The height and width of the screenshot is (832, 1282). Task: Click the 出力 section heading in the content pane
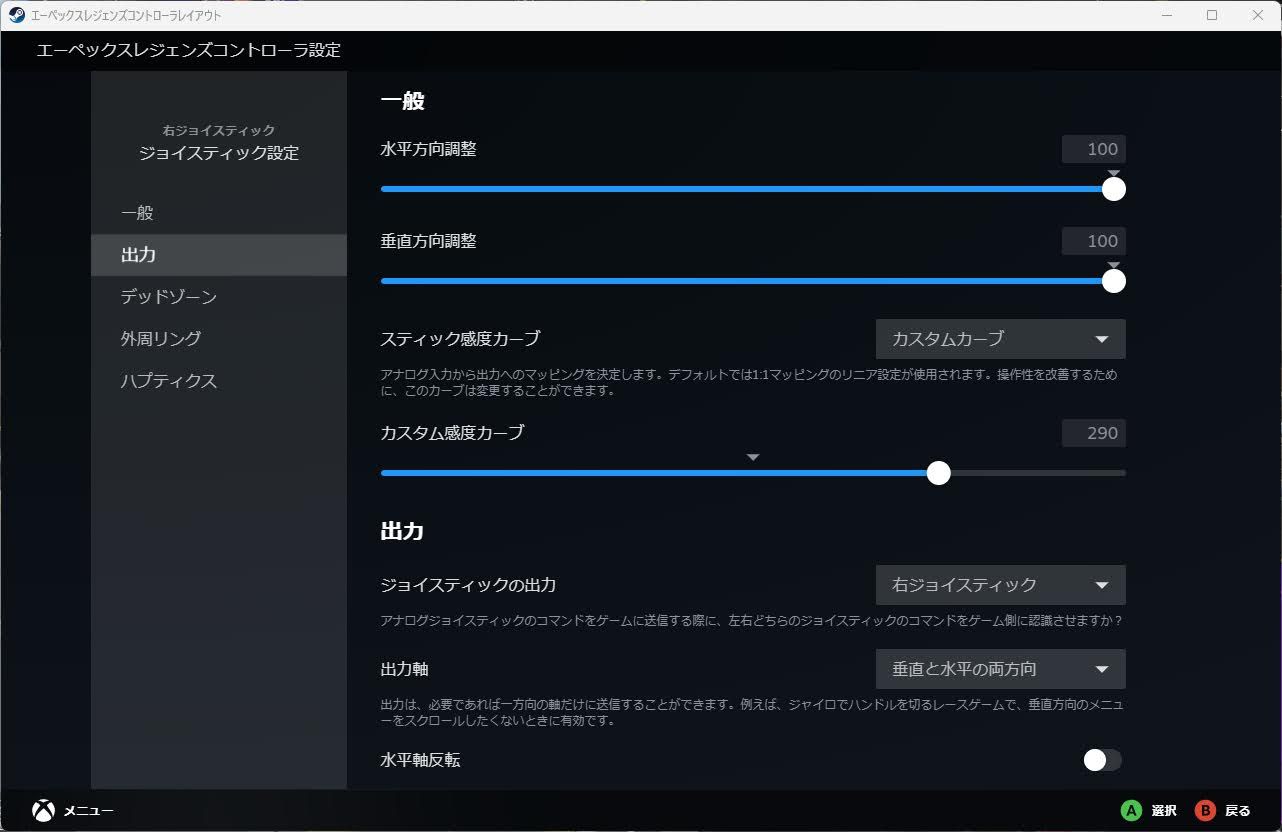pos(402,531)
